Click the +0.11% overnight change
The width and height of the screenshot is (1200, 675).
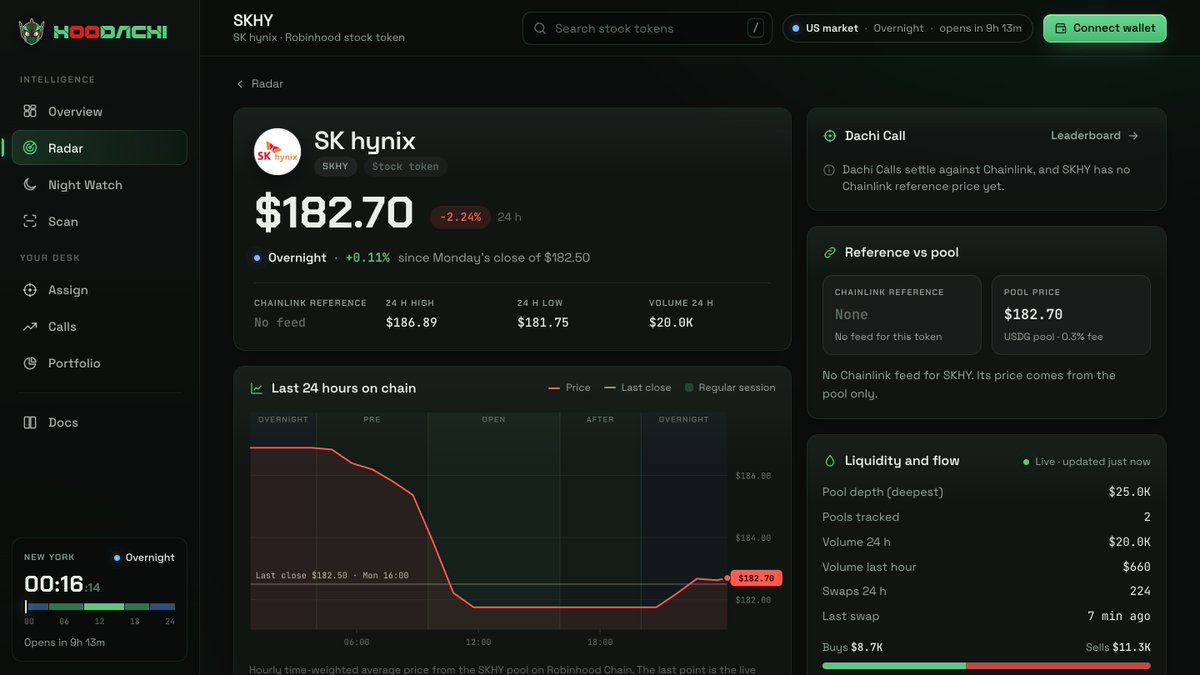368,258
